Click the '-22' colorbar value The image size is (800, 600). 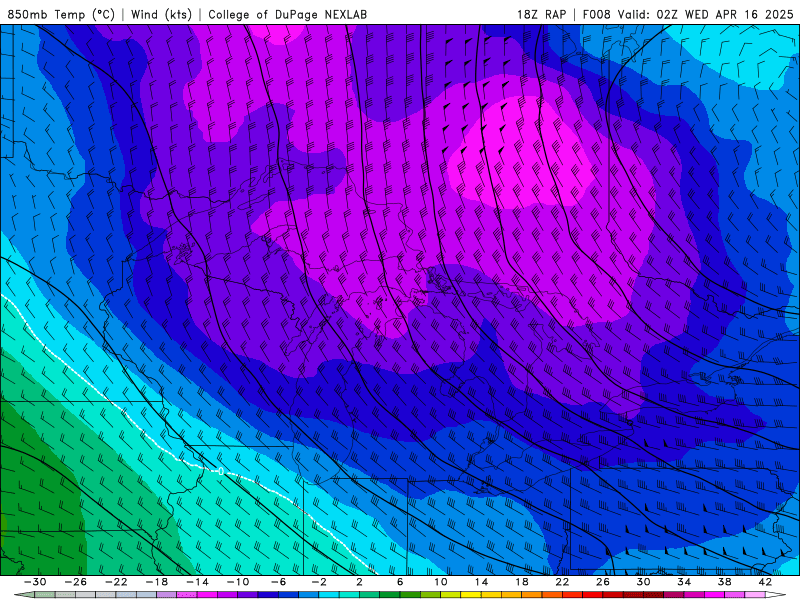click(116, 582)
